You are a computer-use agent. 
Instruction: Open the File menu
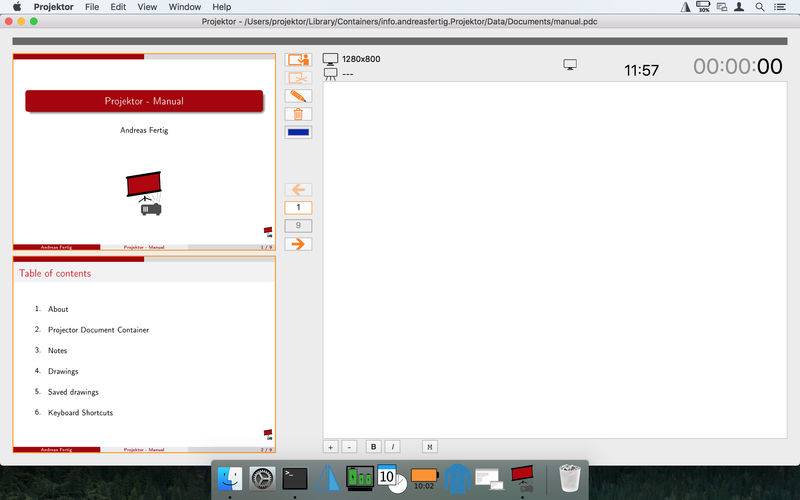tap(92, 7)
